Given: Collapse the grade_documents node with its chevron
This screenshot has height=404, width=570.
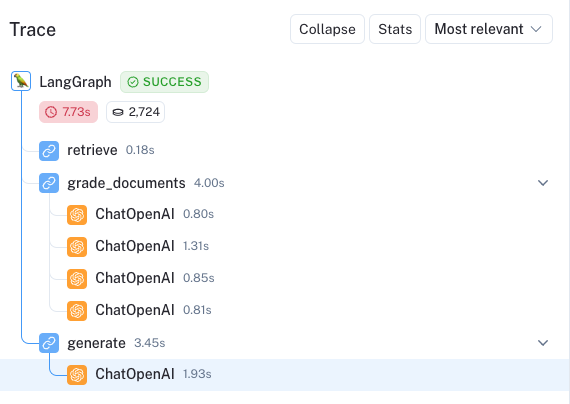Looking at the screenshot, I should tap(543, 183).
